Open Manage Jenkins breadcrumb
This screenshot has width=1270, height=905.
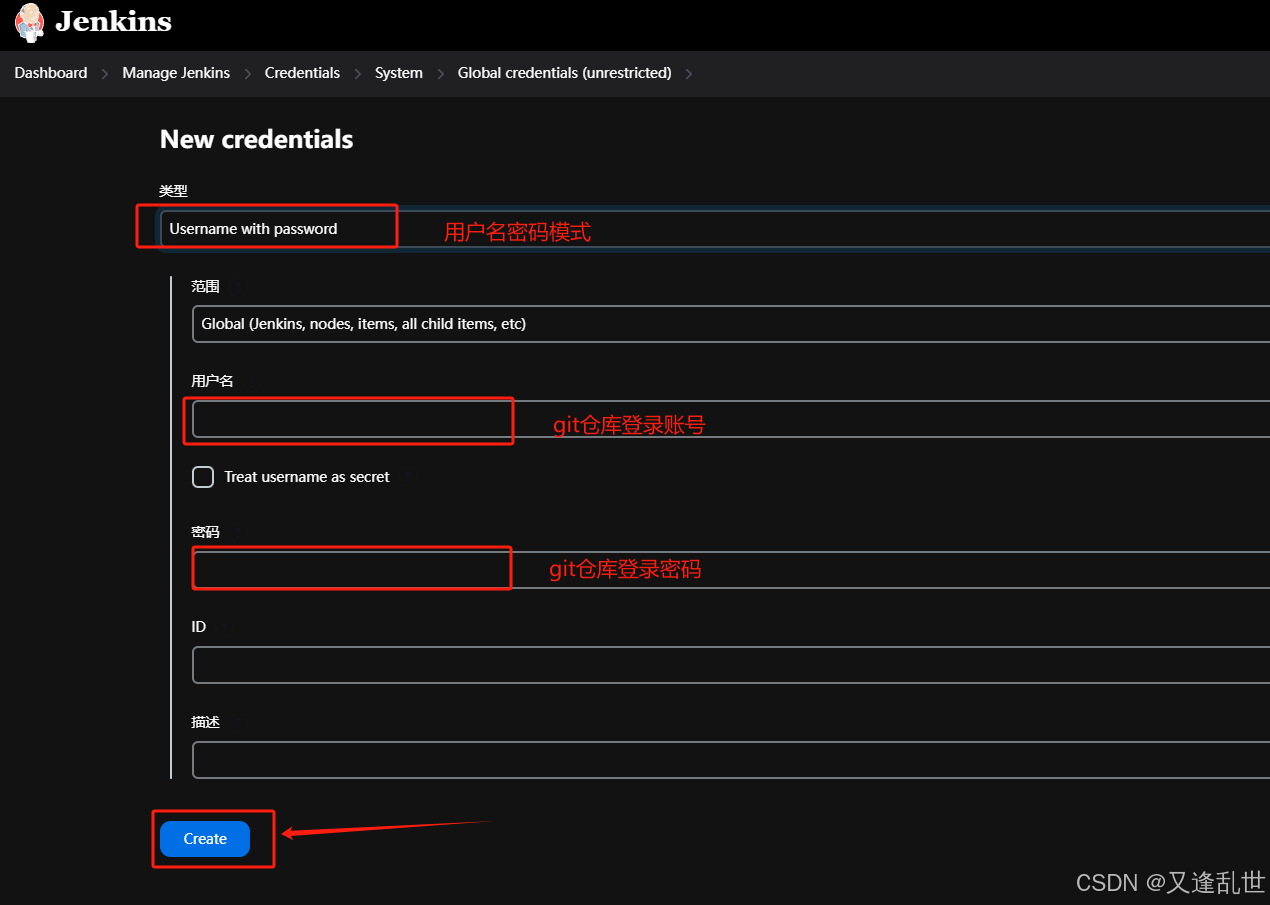point(176,73)
